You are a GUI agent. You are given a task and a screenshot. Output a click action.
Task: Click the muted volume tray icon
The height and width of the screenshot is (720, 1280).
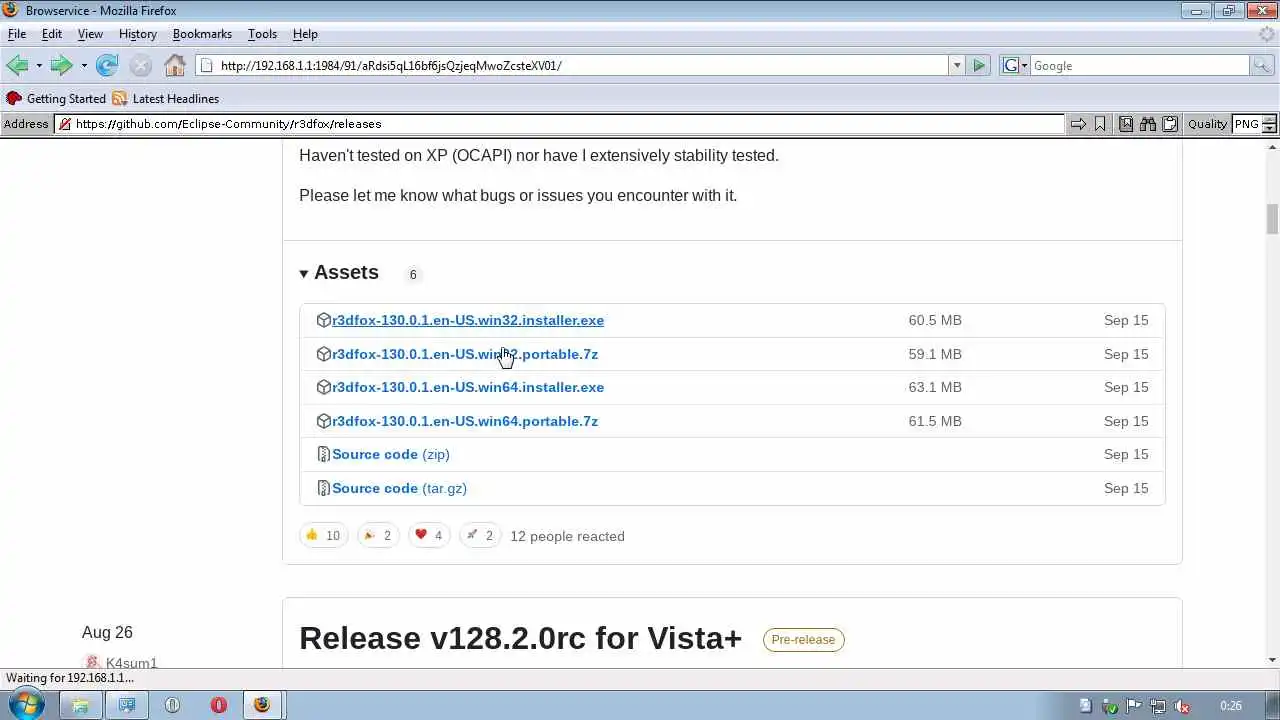(x=1183, y=706)
